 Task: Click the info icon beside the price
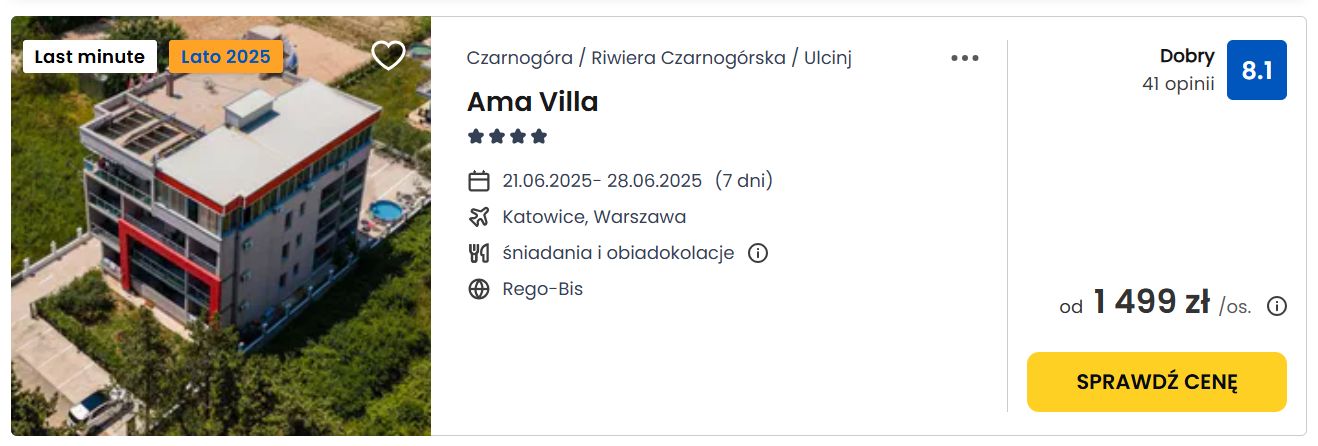[x=1276, y=306]
